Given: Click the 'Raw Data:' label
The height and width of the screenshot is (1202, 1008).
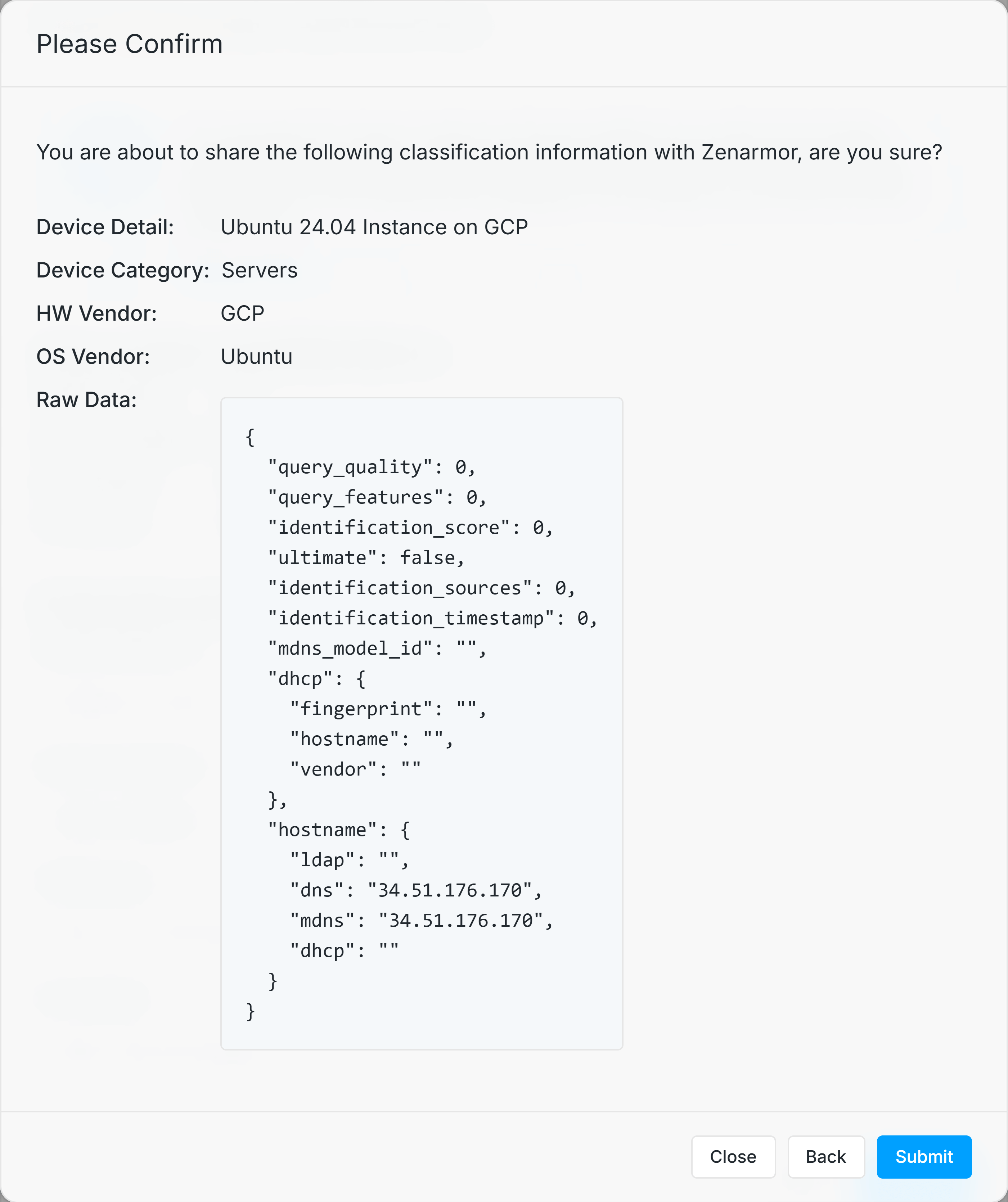Looking at the screenshot, I should pyautogui.click(x=86, y=400).
